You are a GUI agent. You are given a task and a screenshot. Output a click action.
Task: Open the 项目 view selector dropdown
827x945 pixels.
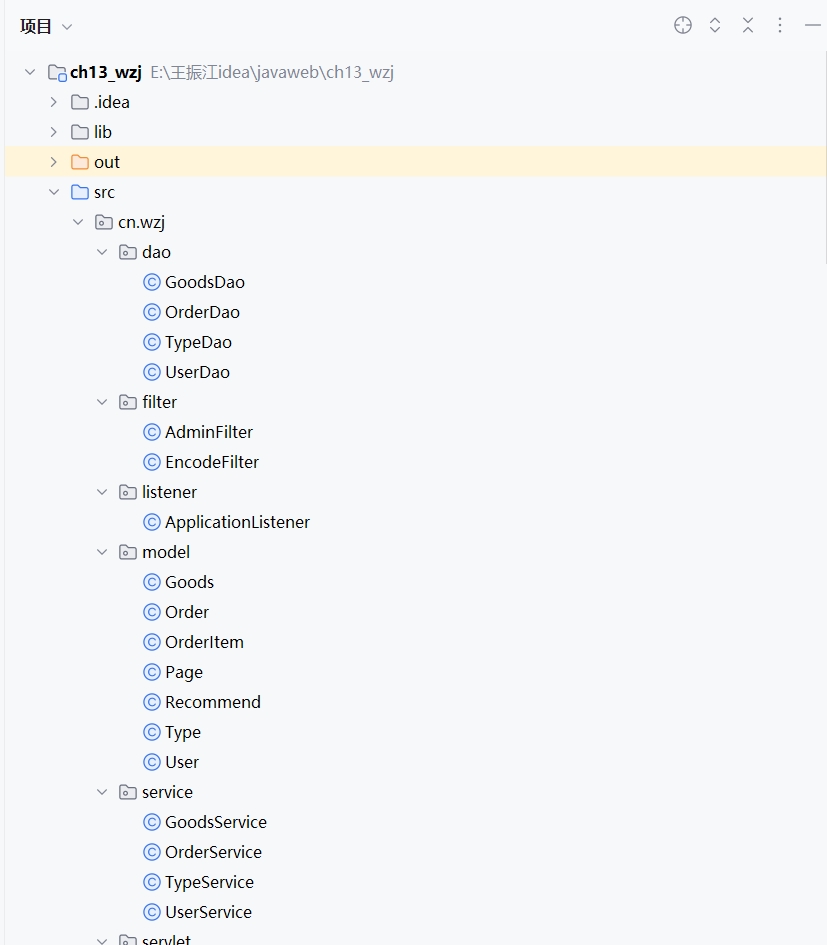(x=46, y=27)
